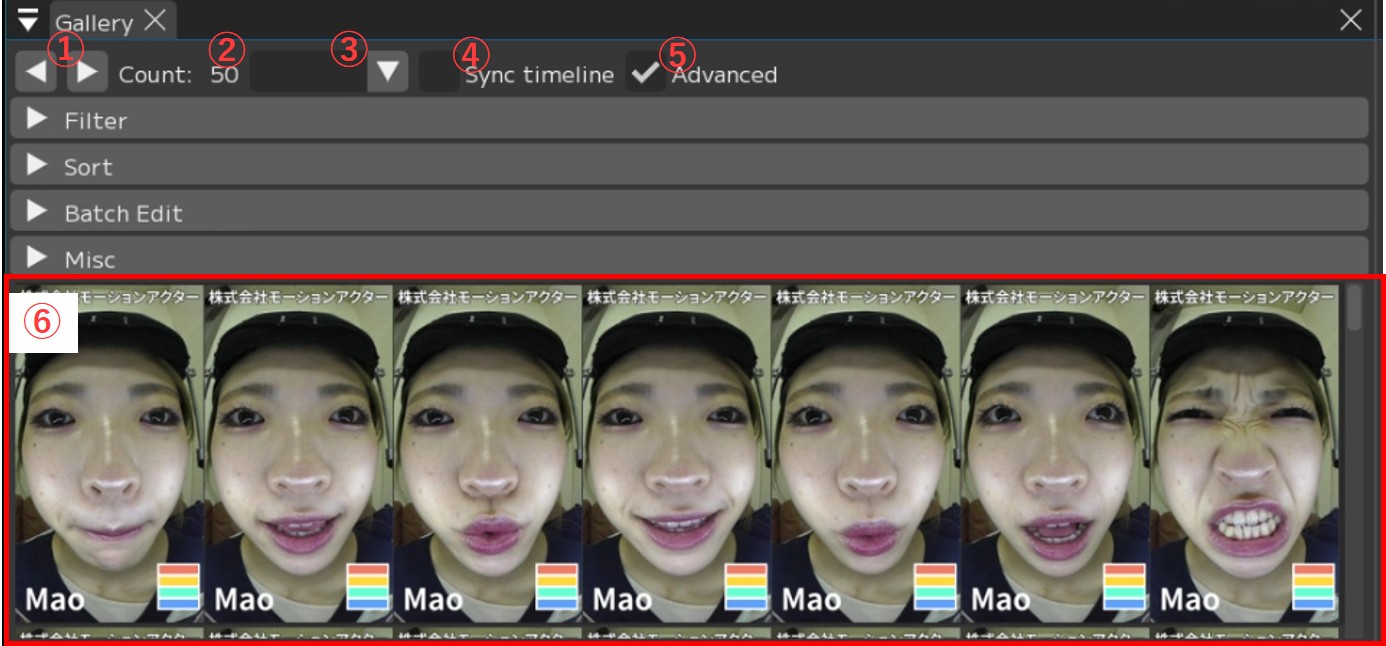Open the count dropdown arrow
Screen dimensions: 1386x646
pos(387,74)
